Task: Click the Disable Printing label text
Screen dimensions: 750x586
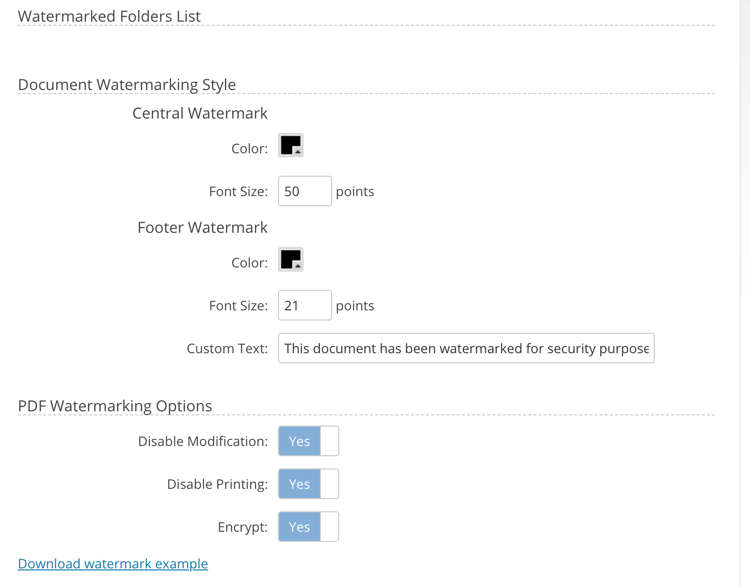Action: point(217,484)
